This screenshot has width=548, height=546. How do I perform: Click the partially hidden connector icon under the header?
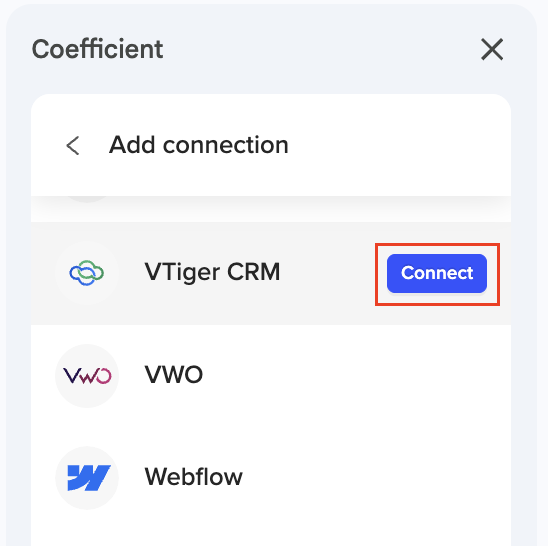click(x=87, y=199)
